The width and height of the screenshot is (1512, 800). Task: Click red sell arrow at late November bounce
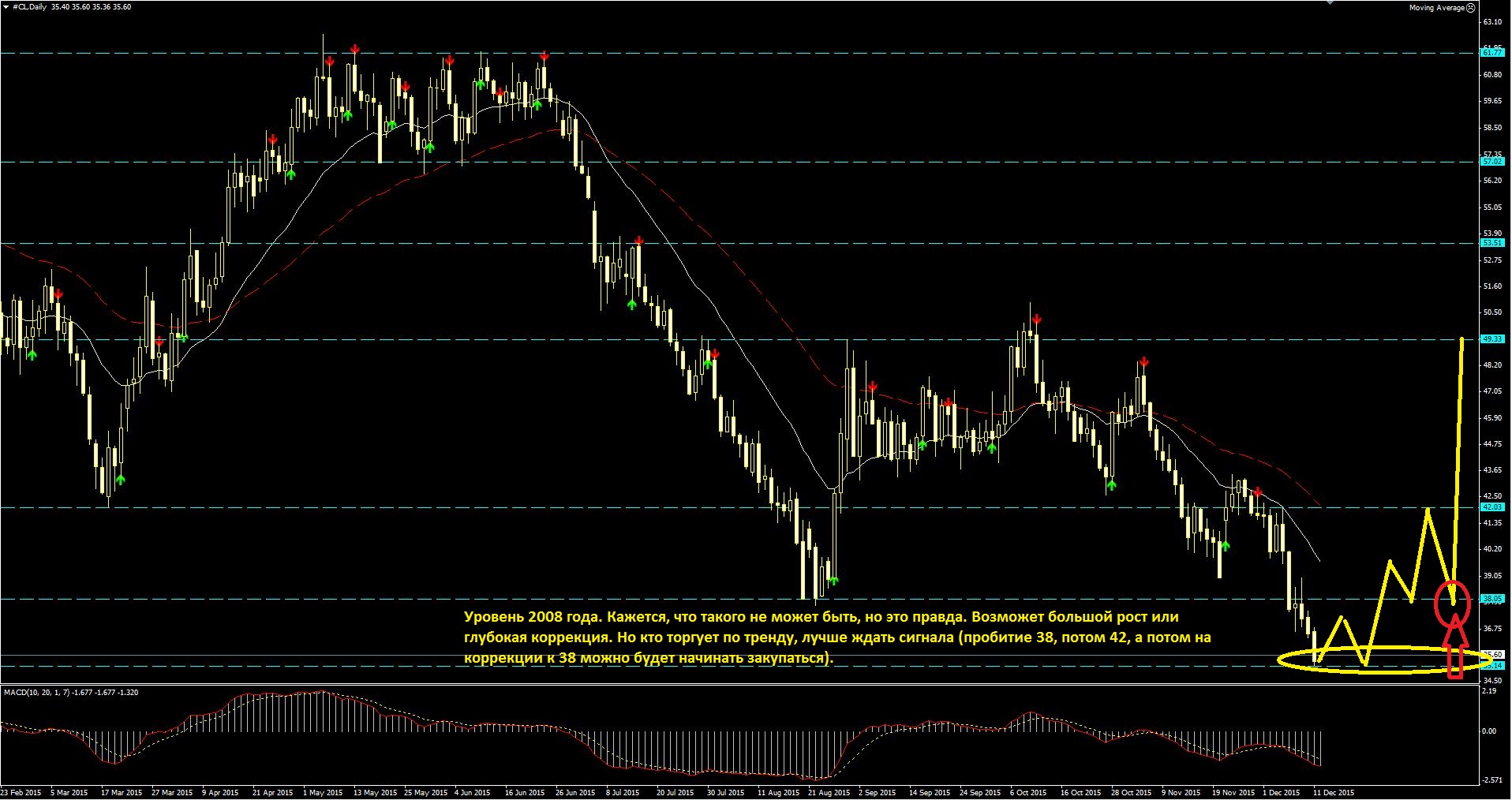(x=1258, y=492)
